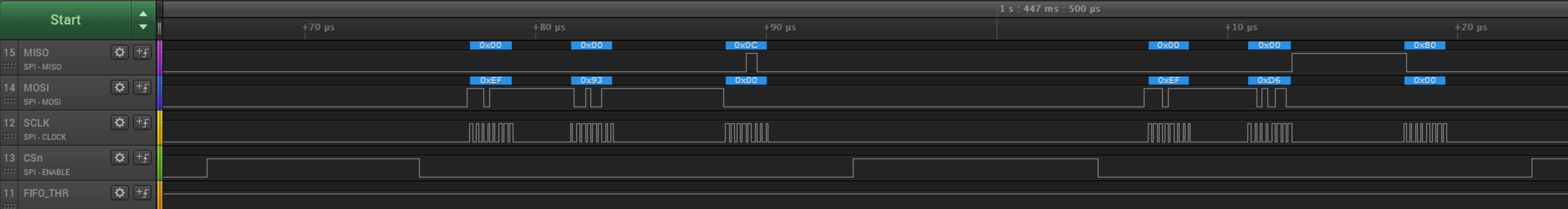
Task: Toggle trigger edge on FIFO_THR channel
Action: coord(143,192)
